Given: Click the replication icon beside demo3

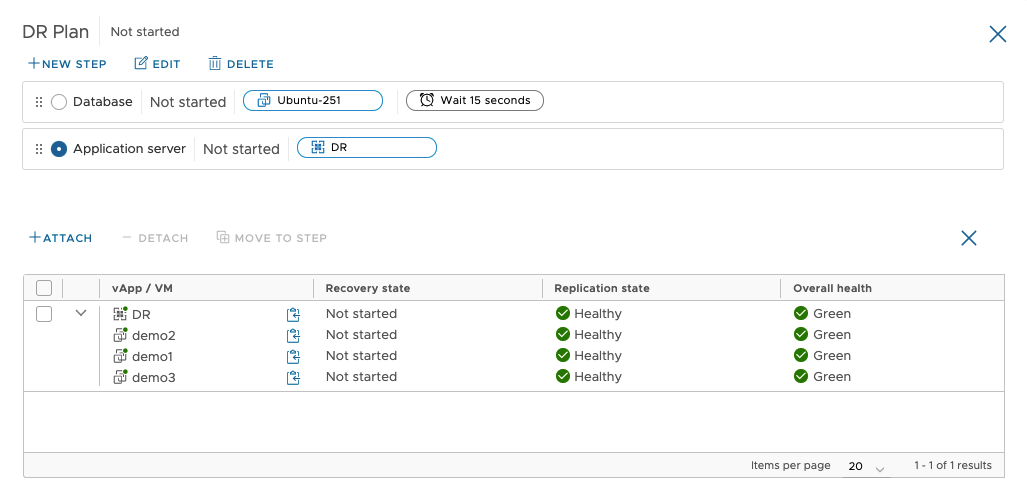Looking at the screenshot, I should [293, 377].
